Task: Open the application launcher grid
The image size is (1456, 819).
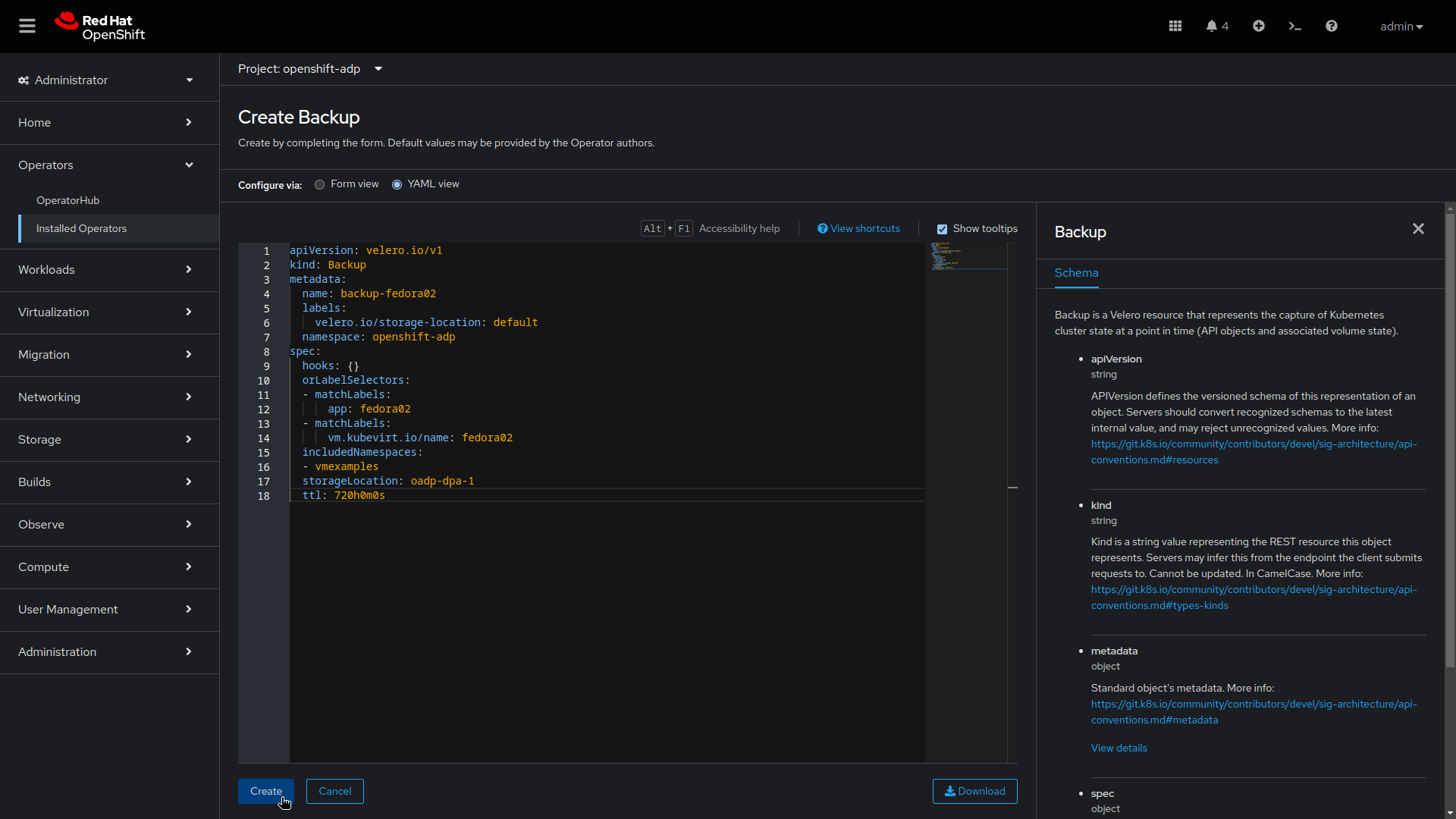Action: [1175, 26]
